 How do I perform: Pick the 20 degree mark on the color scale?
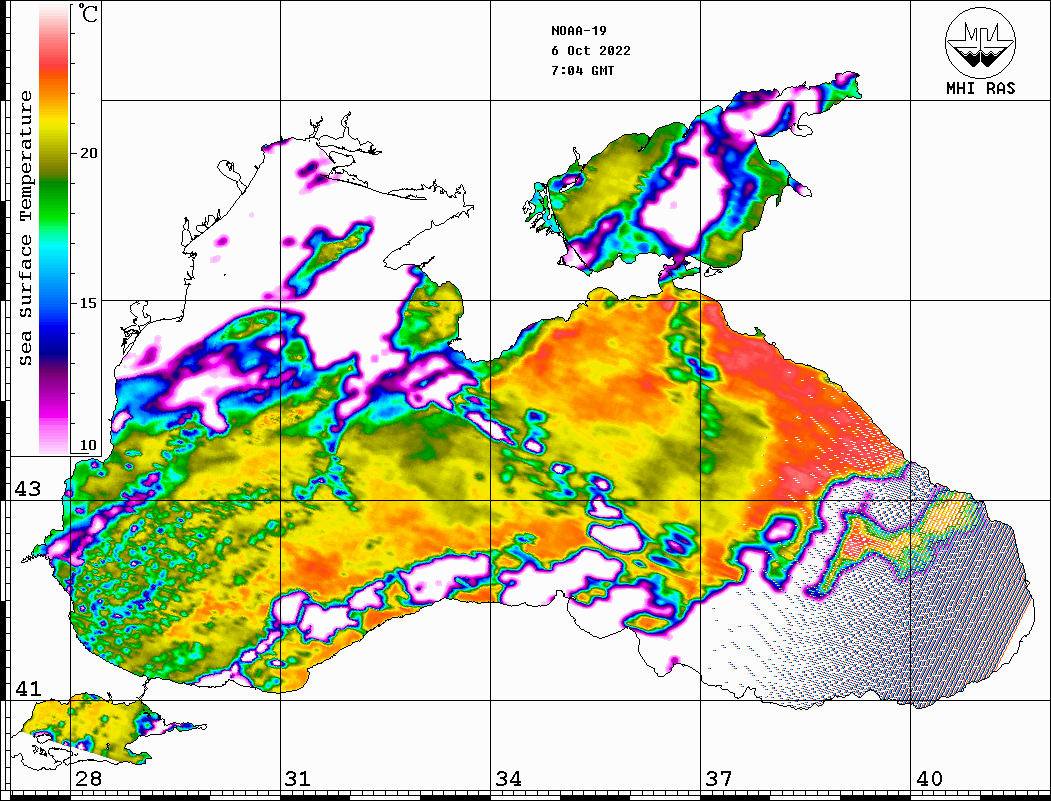pyautogui.click(x=89, y=153)
